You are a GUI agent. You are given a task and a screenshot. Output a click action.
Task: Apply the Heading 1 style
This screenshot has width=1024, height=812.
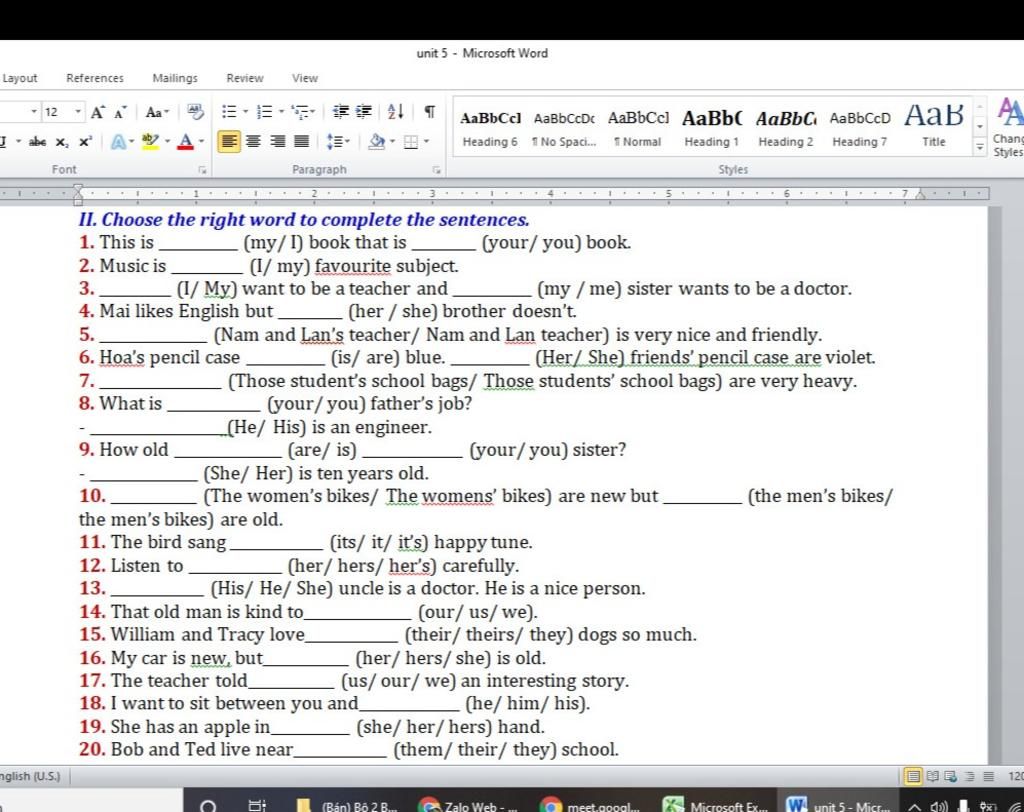click(x=712, y=128)
